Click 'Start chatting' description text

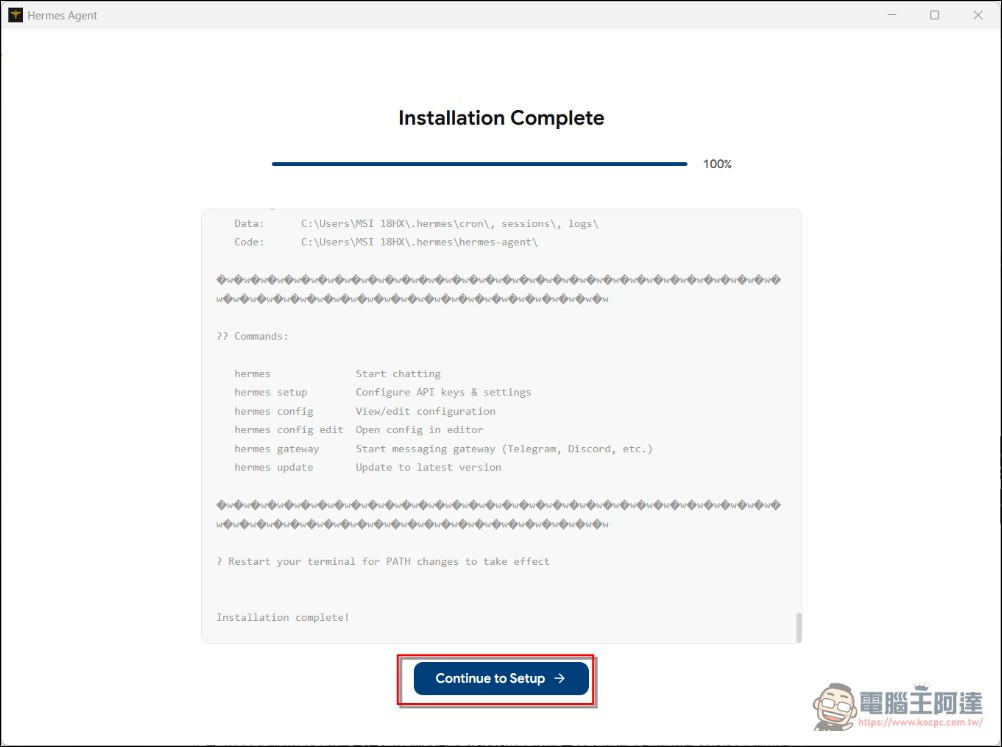point(398,374)
